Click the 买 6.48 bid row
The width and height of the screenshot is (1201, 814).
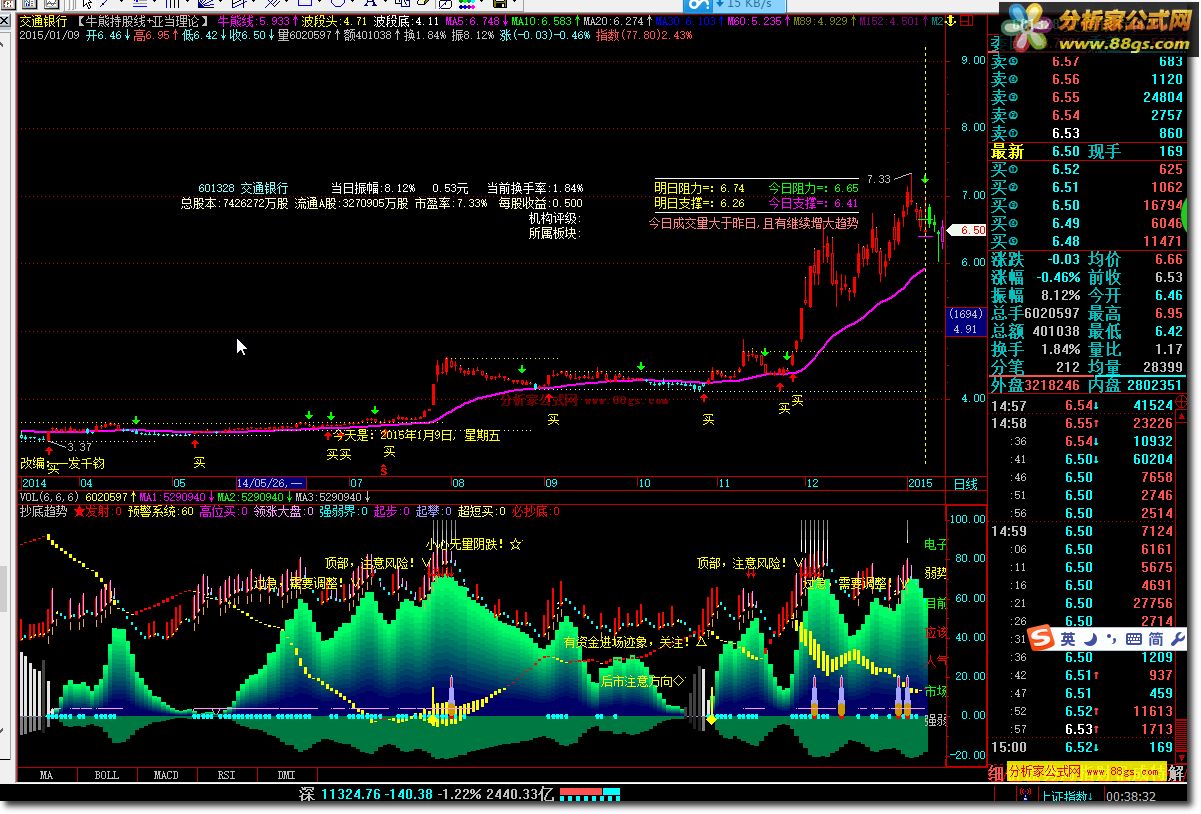pyautogui.click(x=1086, y=241)
